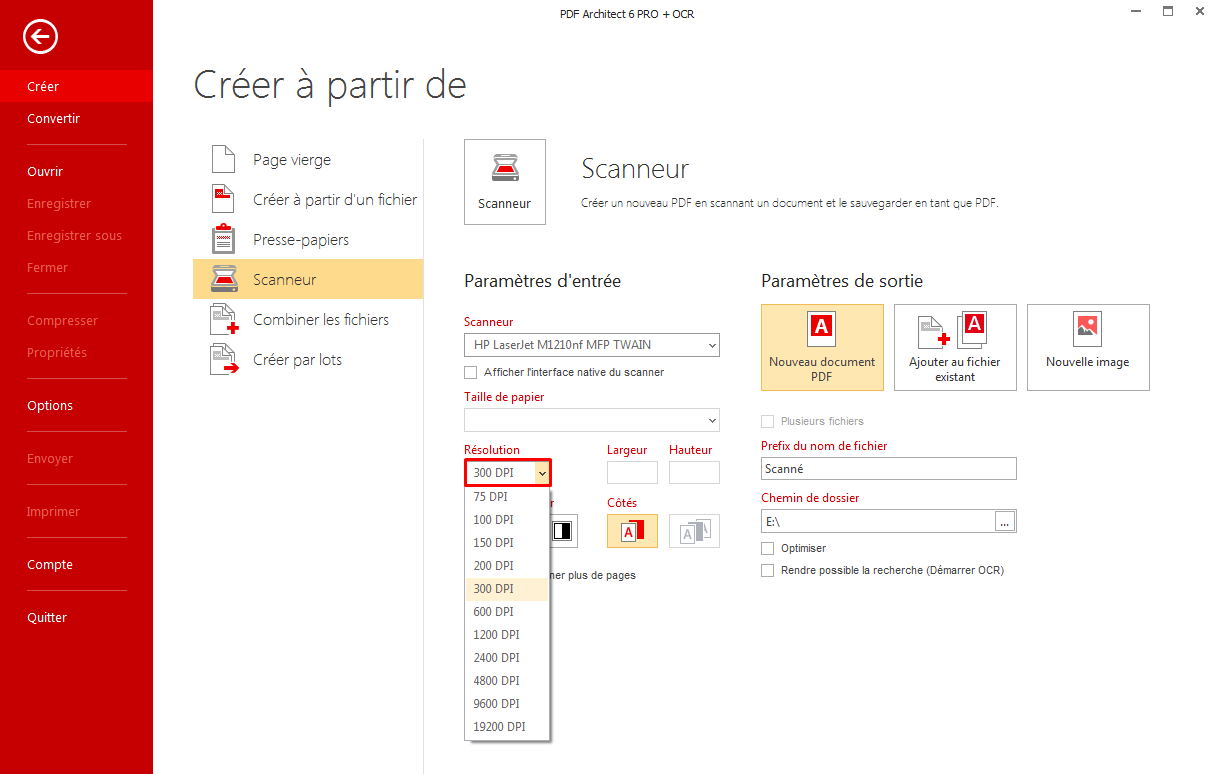
Task: Select Page vierge in the creation list
Action: coord(308,160)
